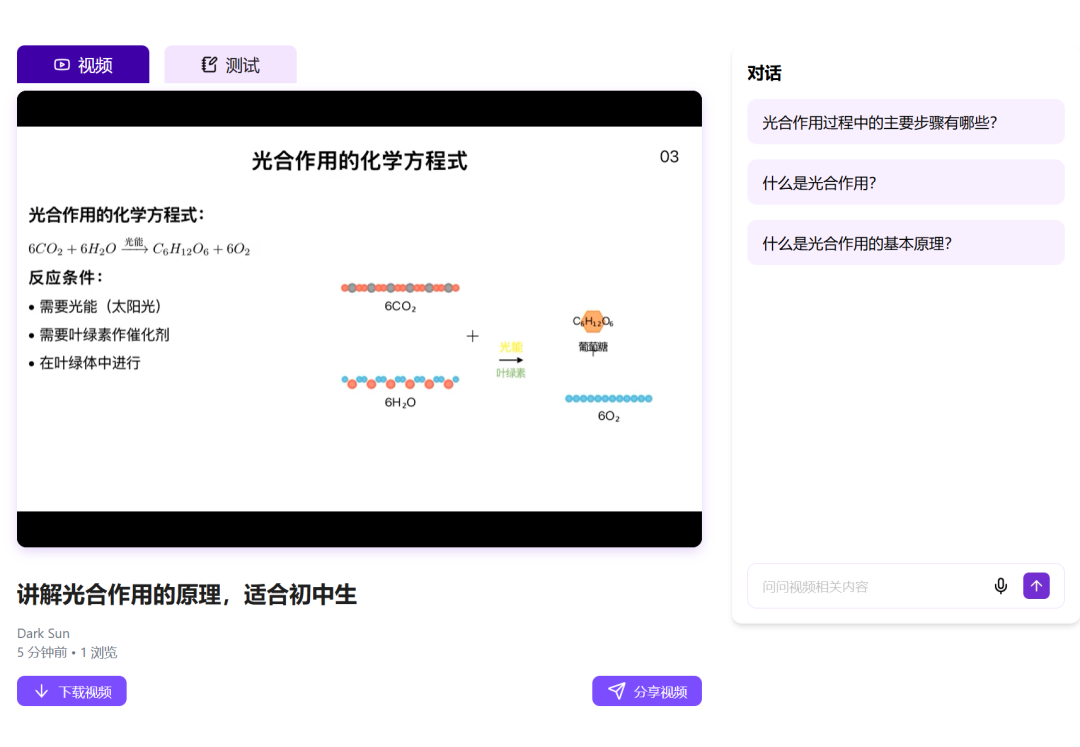Click the author name Dark Sun
1080x747 pixels.
click(43, 633)
